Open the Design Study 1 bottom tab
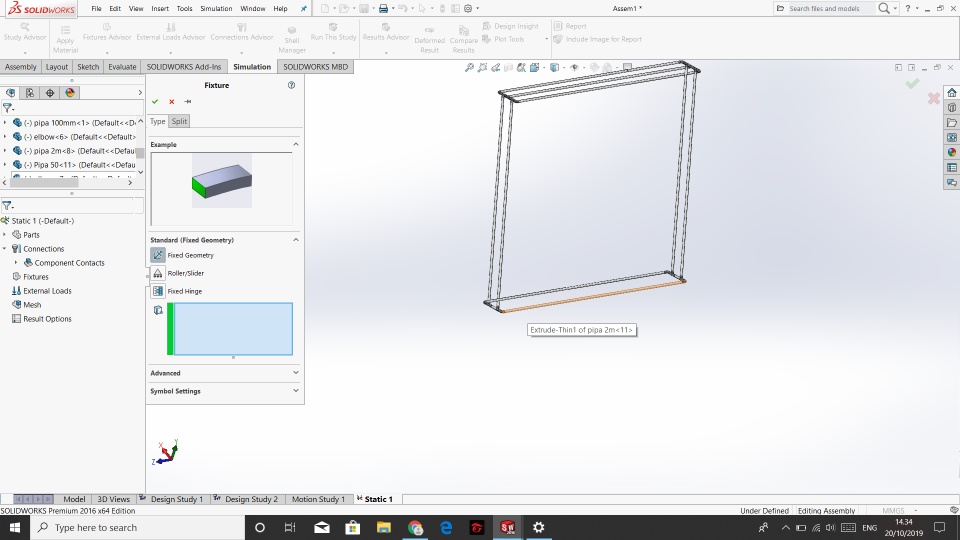 tap(176, 499)
